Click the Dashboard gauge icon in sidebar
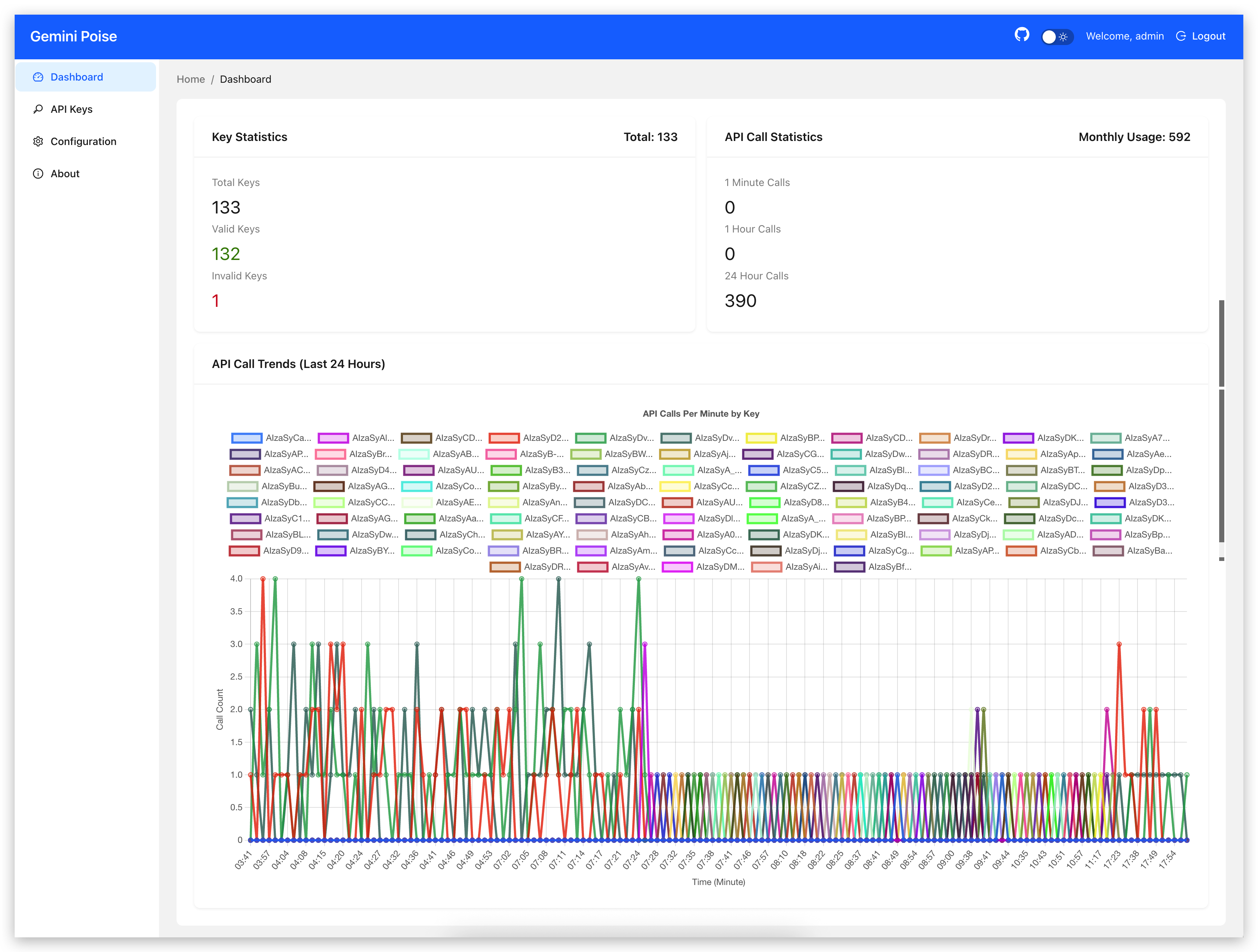This screenshot has width=1258, height=952. (38, 77)
